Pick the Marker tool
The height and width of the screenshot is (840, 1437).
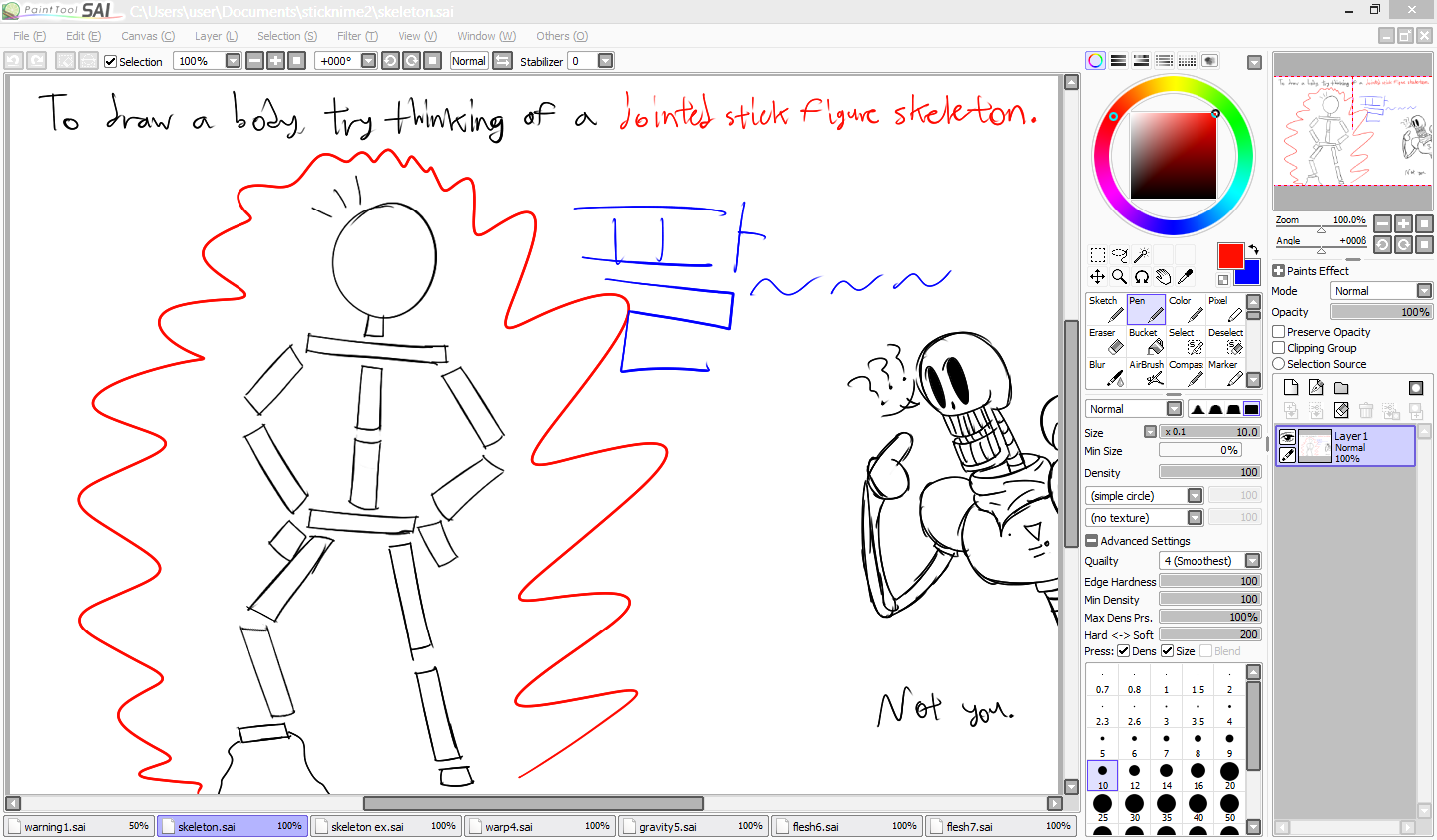click(x=1226, y=373)
